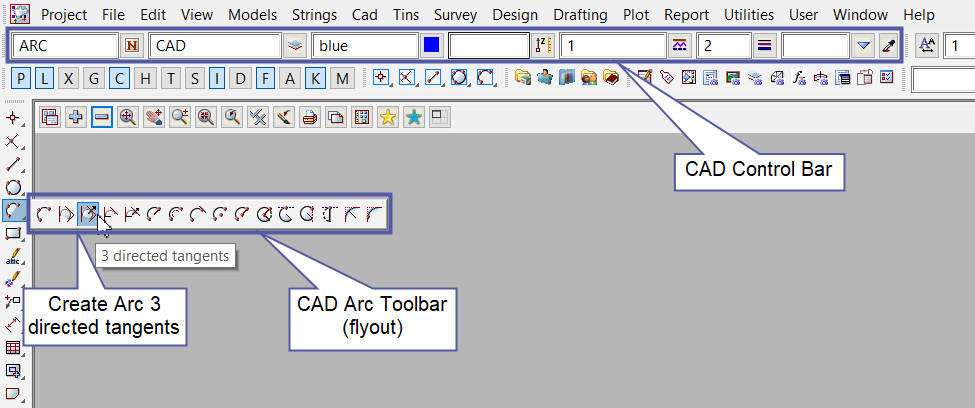
Task: Toggle the H snap button
Action: click(145, 78)
